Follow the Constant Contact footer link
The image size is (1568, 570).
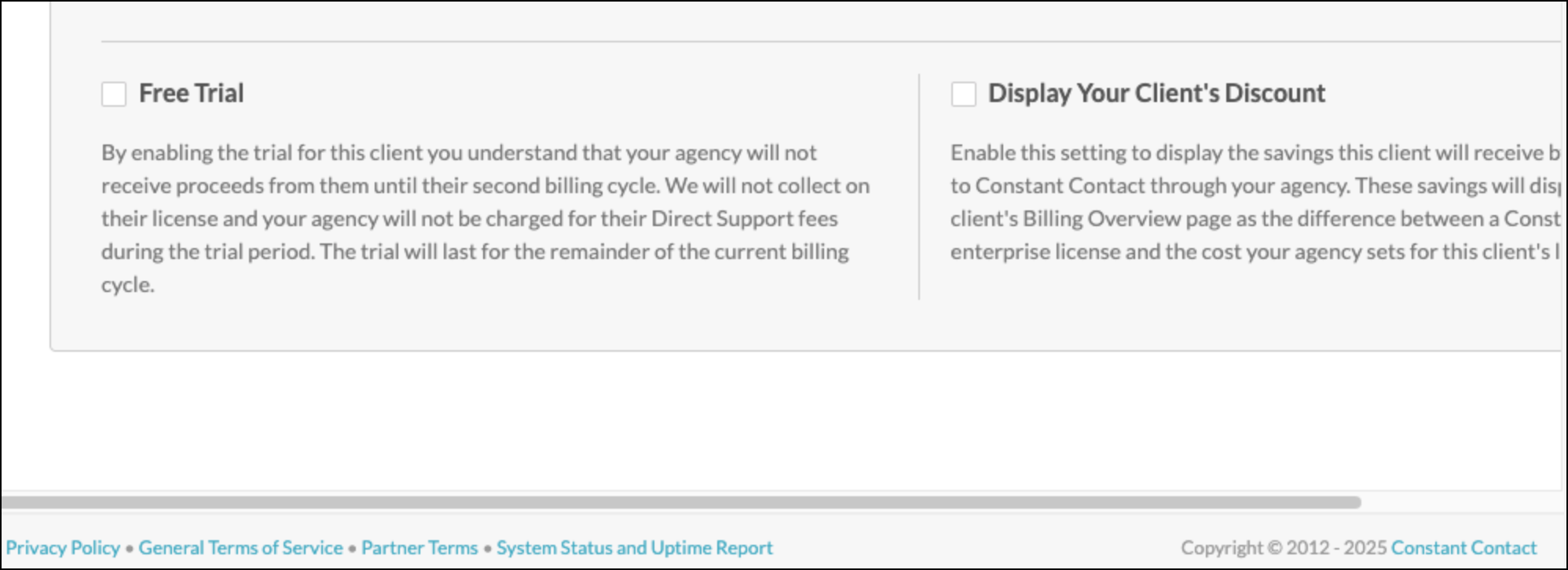(x=1464, y=547)
